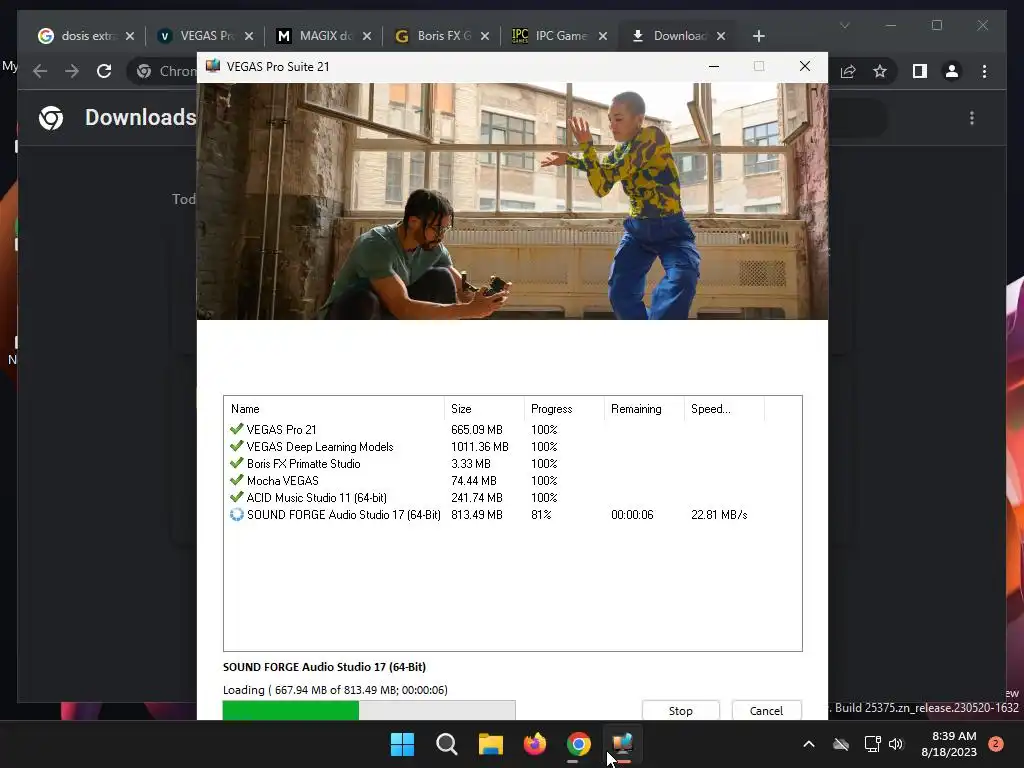The image size is (1024, 768).
Task: Share this page from Chrome toolbar
Action: tap(848, 71)
